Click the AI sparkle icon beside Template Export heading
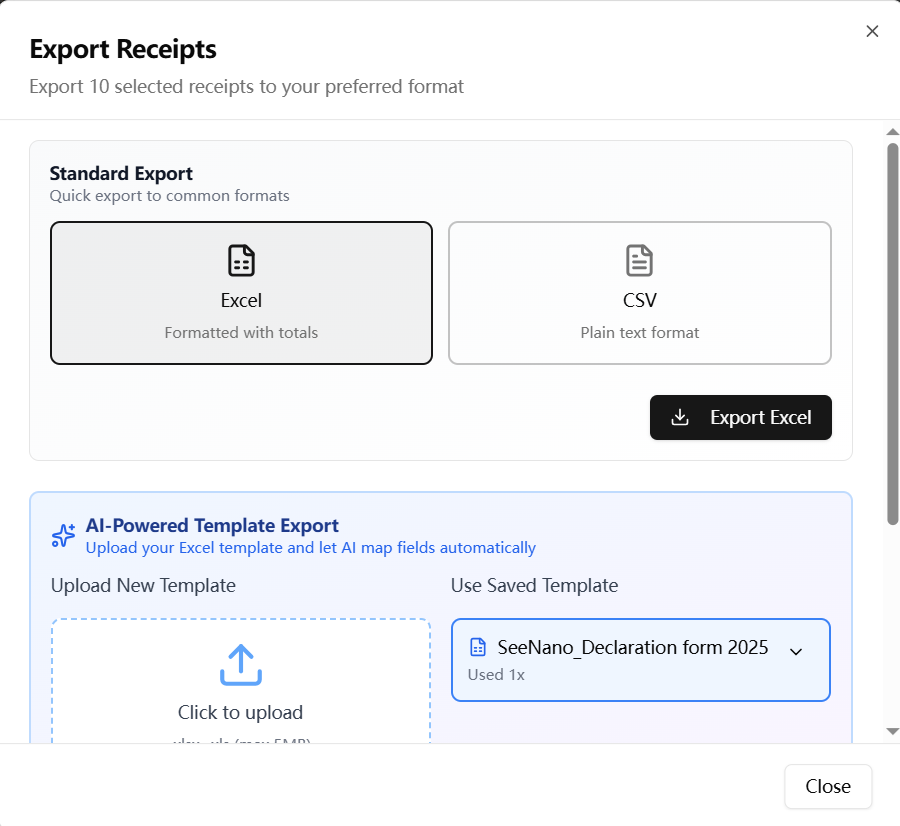The height and width of the screenshot is (826, 900). (62, 535)
